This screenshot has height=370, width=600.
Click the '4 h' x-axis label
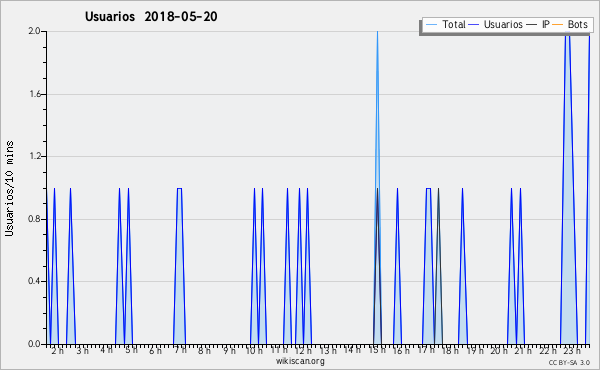click(x=107, y=350)
